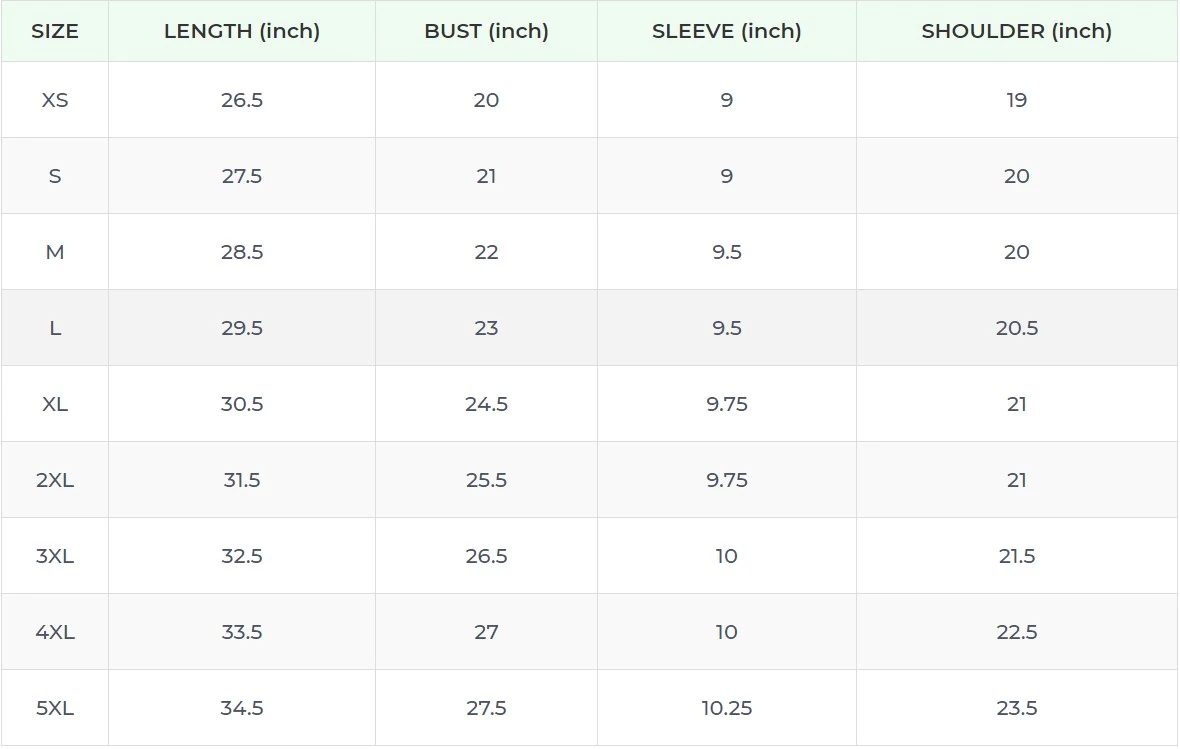Image resolution: width=1180 pixels, height=749 pixels.
Task: Select the S size cell
Action: (55, 176)
